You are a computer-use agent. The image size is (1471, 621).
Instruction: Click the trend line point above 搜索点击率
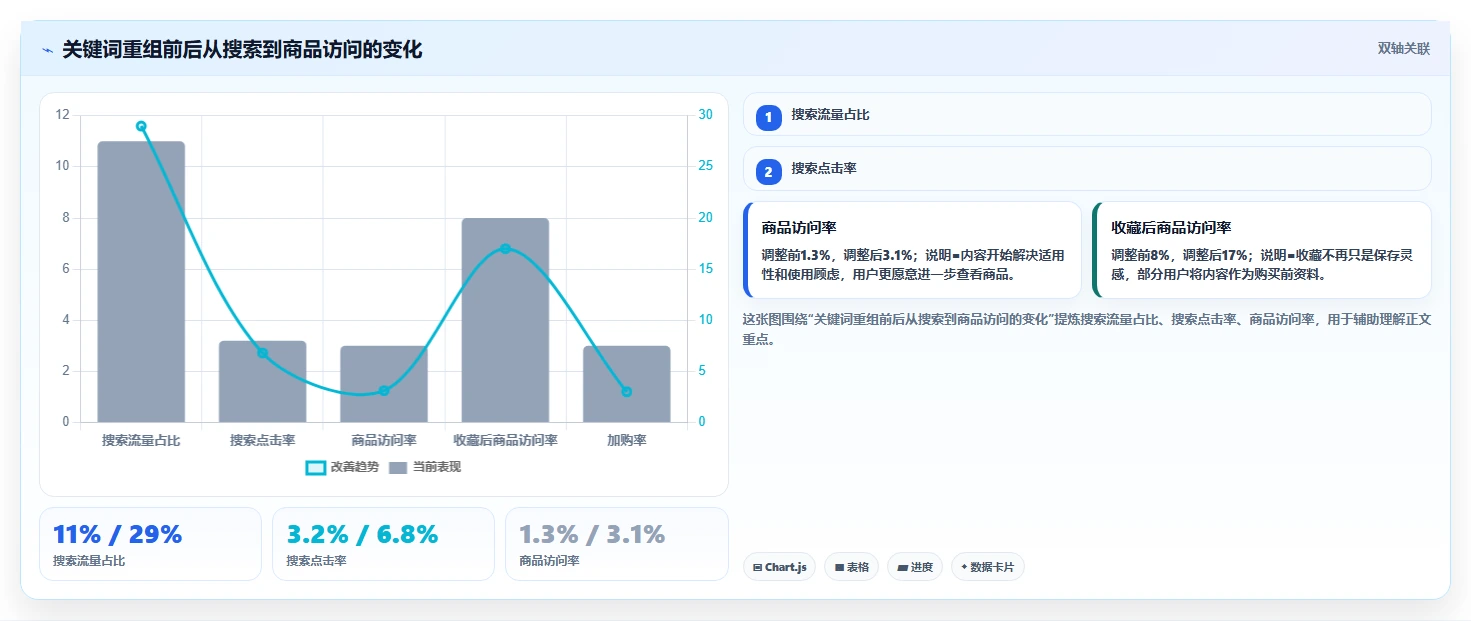pyautogui.click(x=263, y=353)
